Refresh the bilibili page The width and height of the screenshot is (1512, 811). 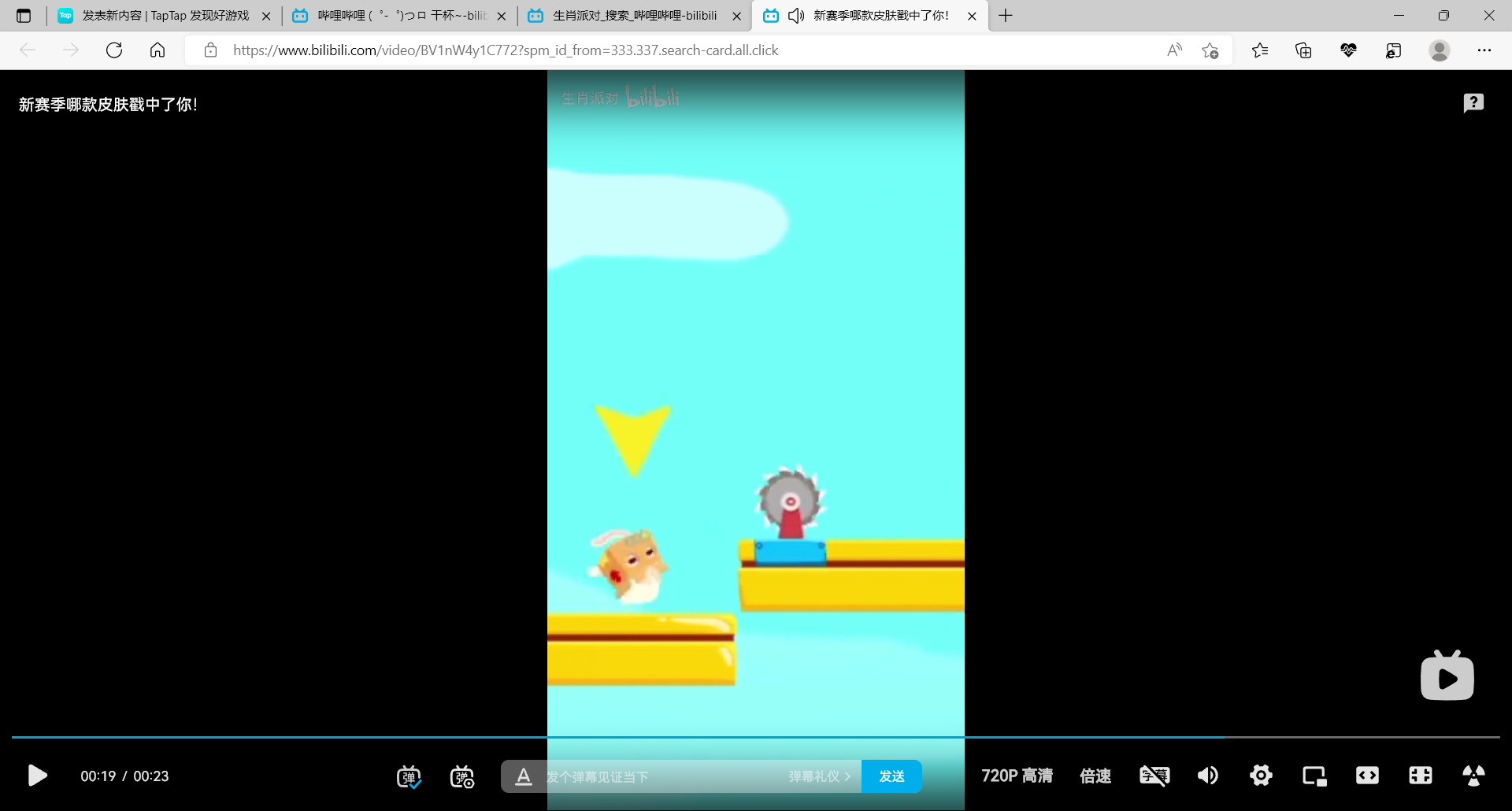(x=114, y=50)
